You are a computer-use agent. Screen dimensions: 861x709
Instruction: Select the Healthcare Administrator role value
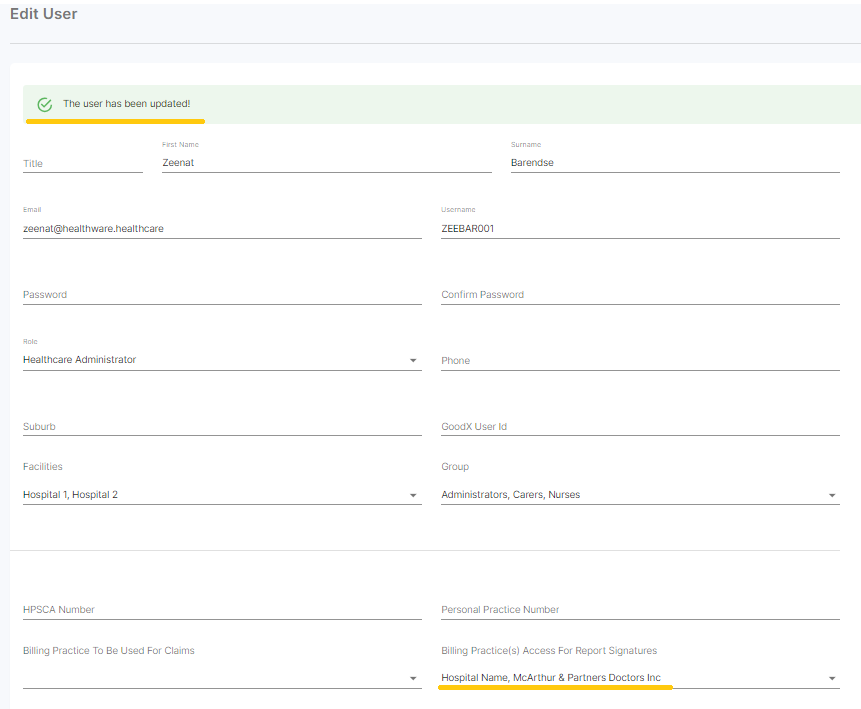(80, 360)
